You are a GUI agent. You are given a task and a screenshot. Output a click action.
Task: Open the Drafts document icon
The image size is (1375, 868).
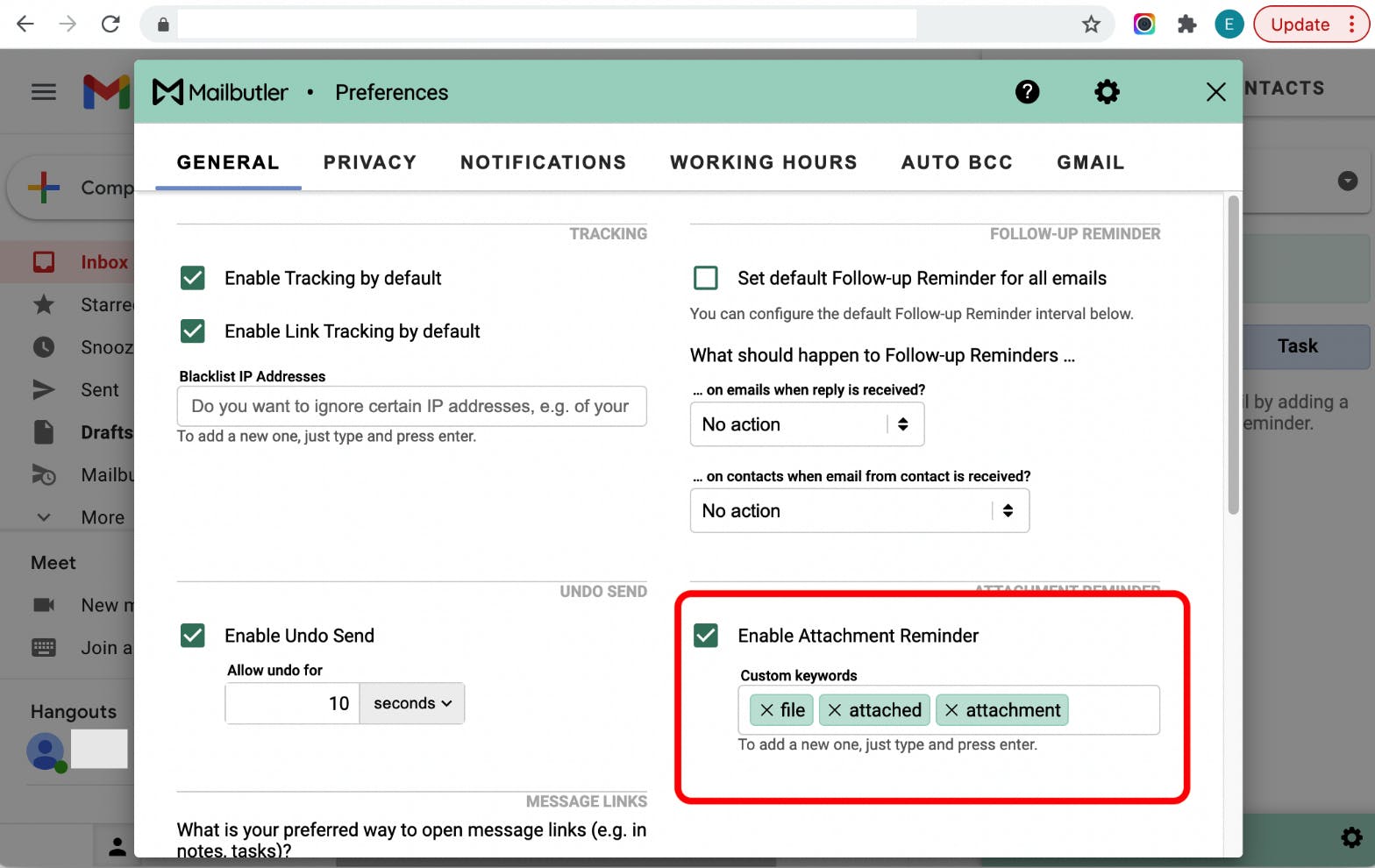(44, 432)
